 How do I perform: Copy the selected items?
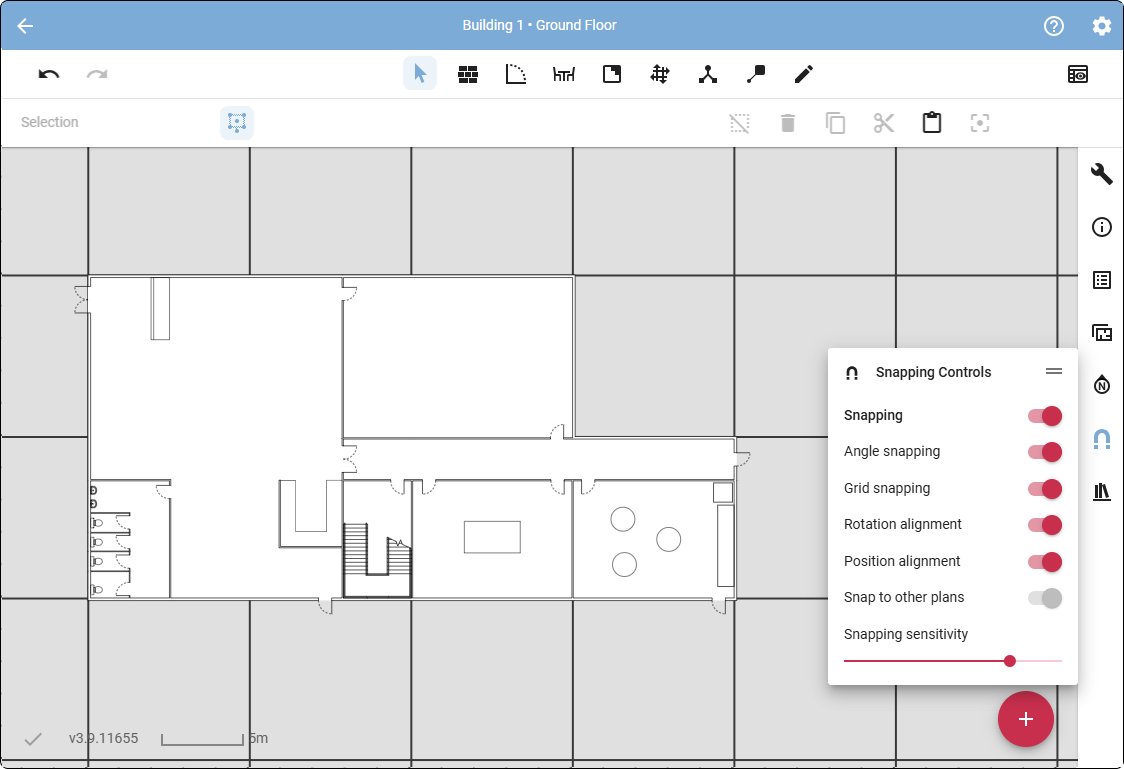pyautogui.click(x=835, y=123)
